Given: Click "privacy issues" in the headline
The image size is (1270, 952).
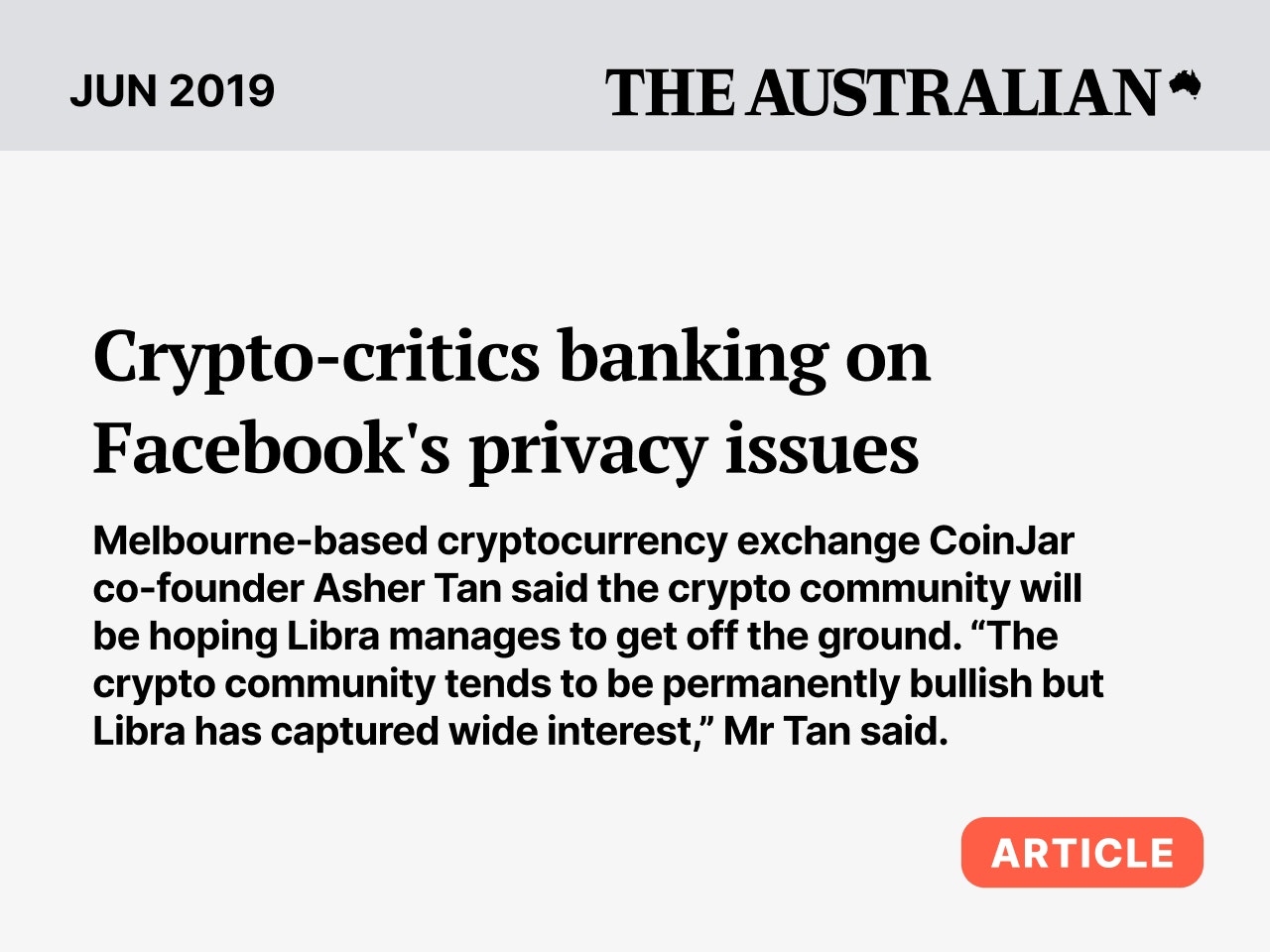Looking at the screenshot, I should click(694, 448).
